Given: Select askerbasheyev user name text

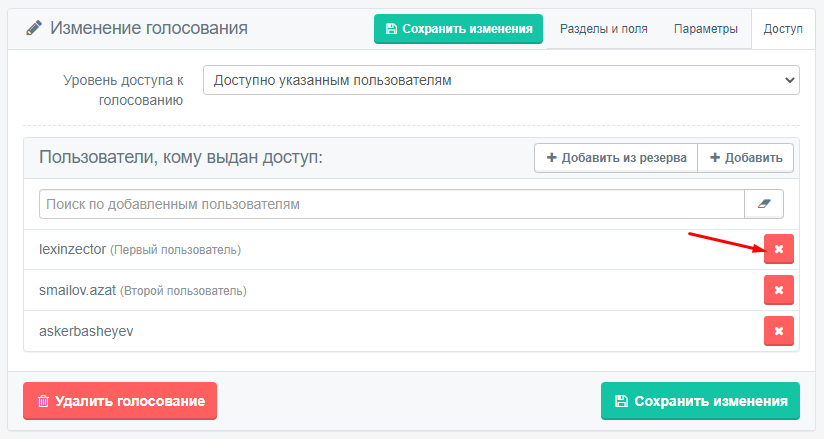Looking at the screenshot, I should coord(86,331).
